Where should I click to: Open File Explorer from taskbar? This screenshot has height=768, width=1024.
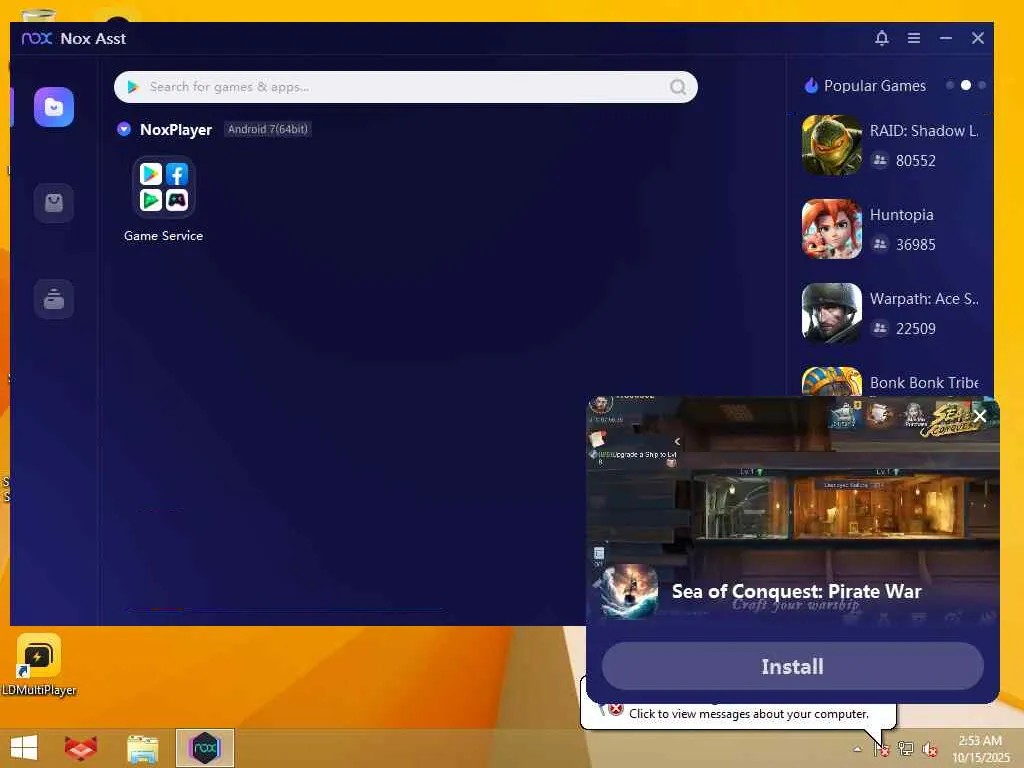[142, 749]
